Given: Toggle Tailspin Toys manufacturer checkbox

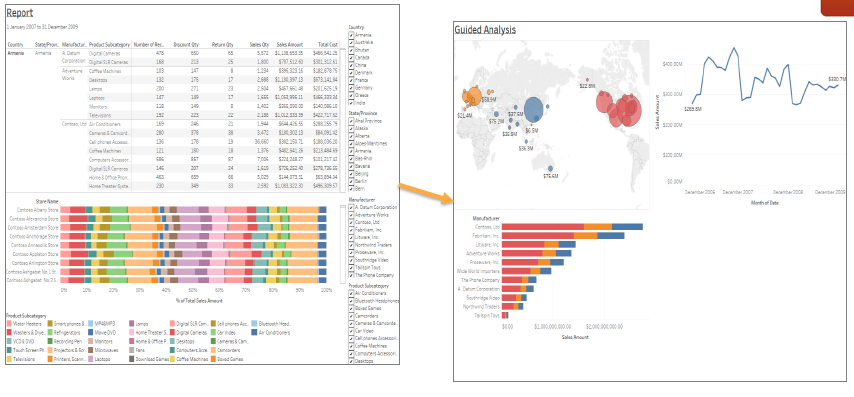Looking at the screenshot, I should pos(351,268).
